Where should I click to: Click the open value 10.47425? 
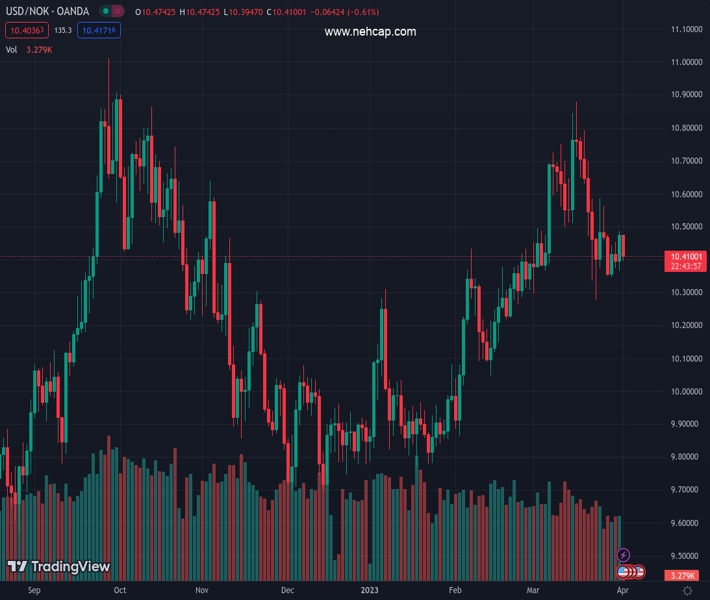point(158,12)
